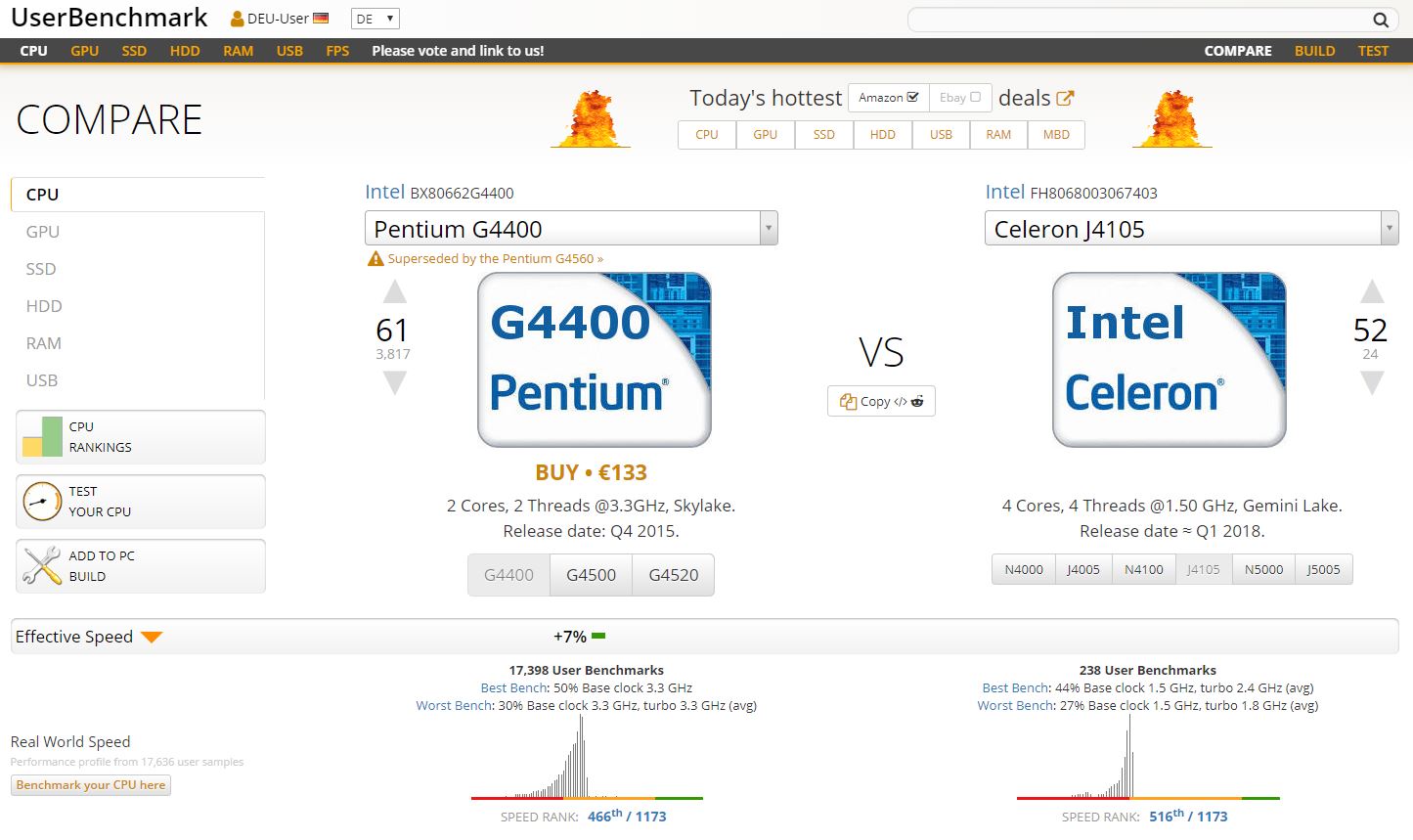Open the CPU tab in top navigation
This screenshot has width=1413, height=840.
[x=34, y=51]
